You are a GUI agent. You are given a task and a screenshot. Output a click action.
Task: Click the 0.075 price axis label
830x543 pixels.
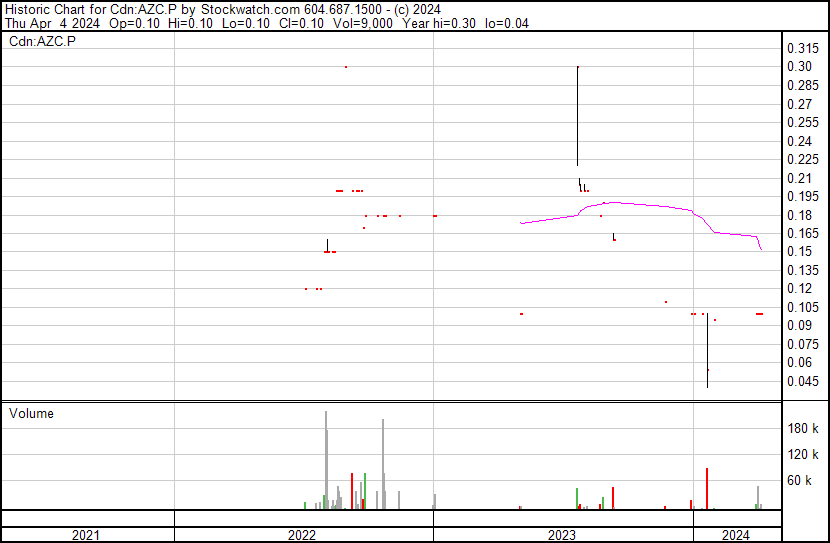(802, 344)
